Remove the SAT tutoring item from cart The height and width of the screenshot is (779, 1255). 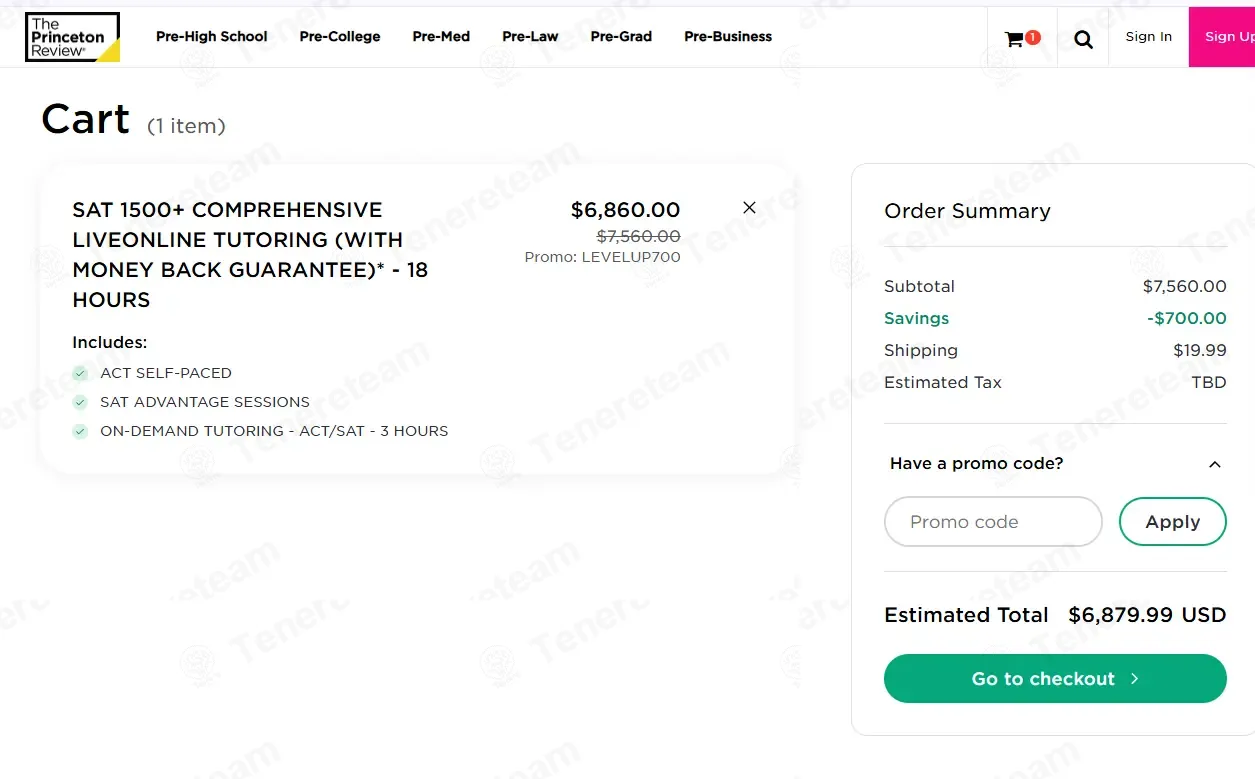pyautogui.click(x=749, y=208)
